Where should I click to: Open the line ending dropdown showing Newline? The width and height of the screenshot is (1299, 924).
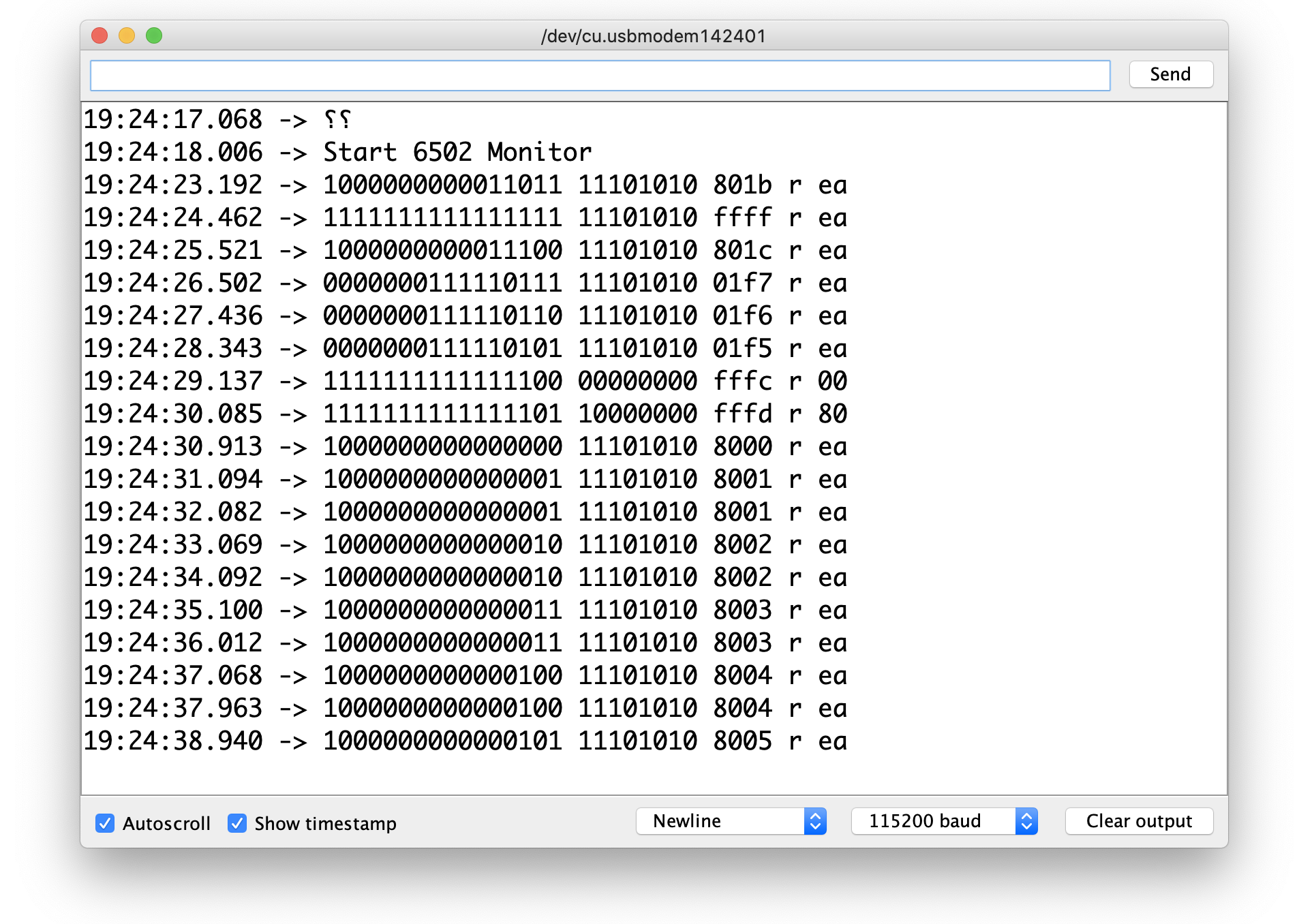(722, 821)
